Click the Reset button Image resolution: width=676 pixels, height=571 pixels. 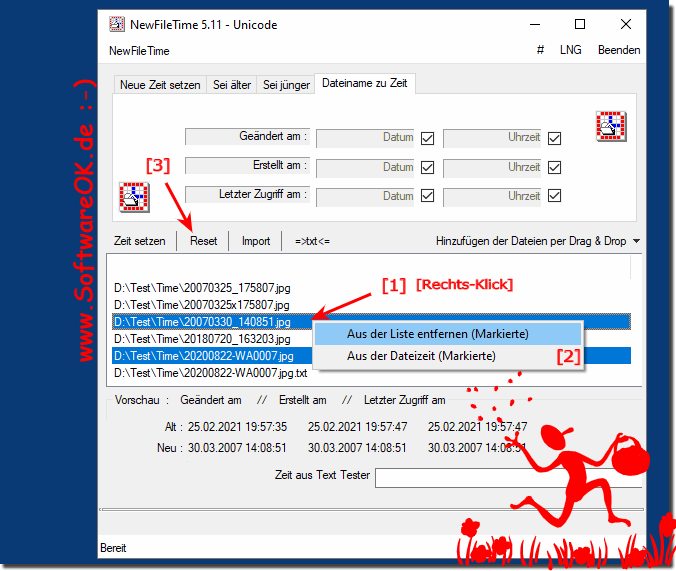click(x=203, y=241)
